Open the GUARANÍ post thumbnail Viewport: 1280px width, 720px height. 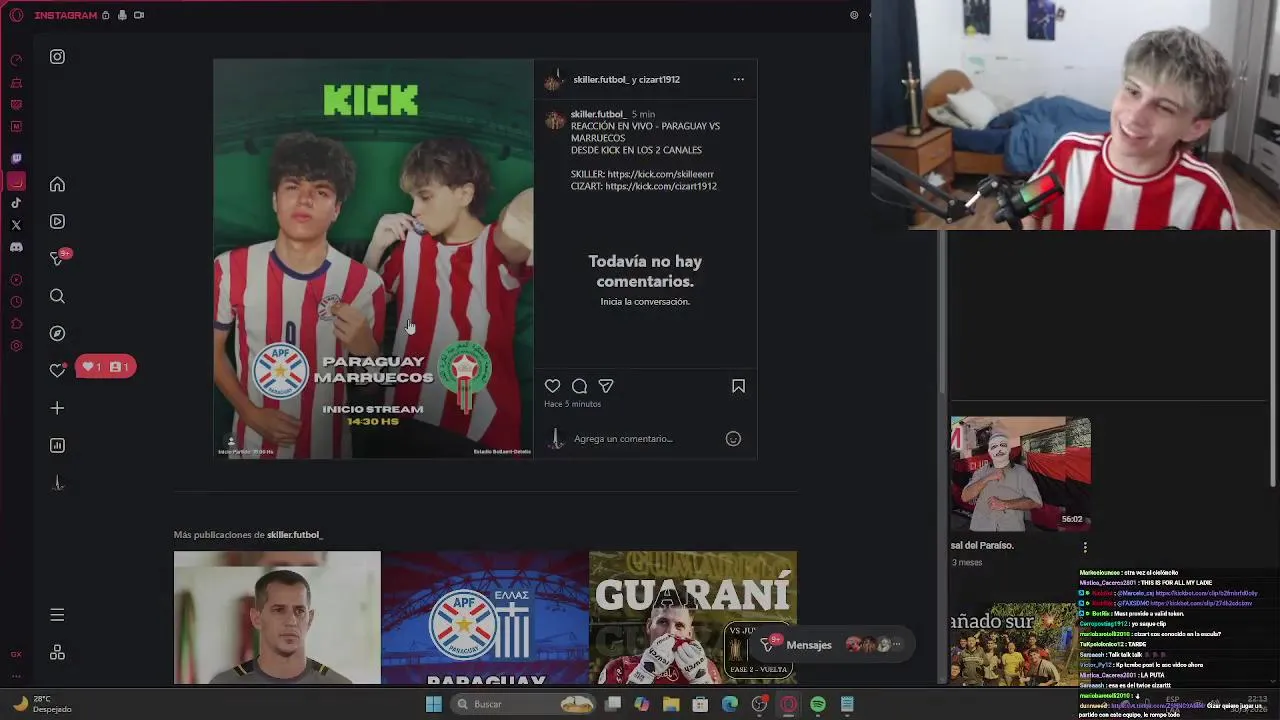(x=693, y=617)
